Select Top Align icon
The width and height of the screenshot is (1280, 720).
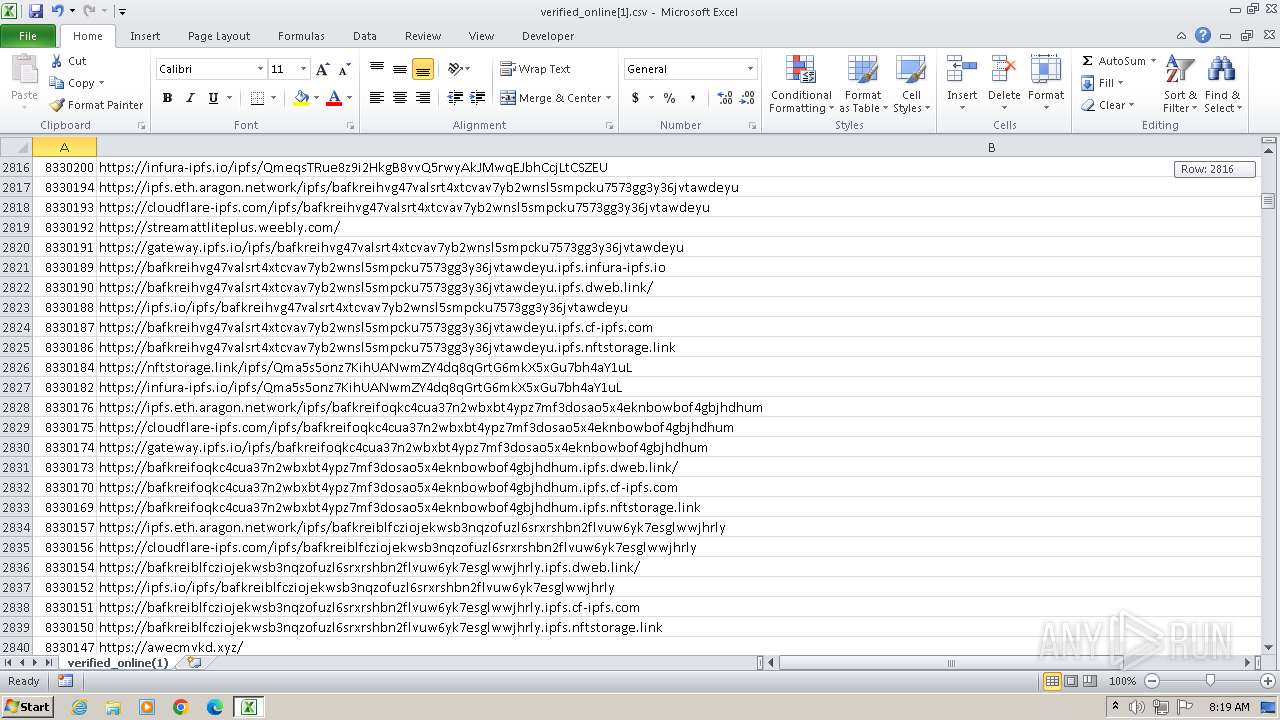tap(377, 69)
